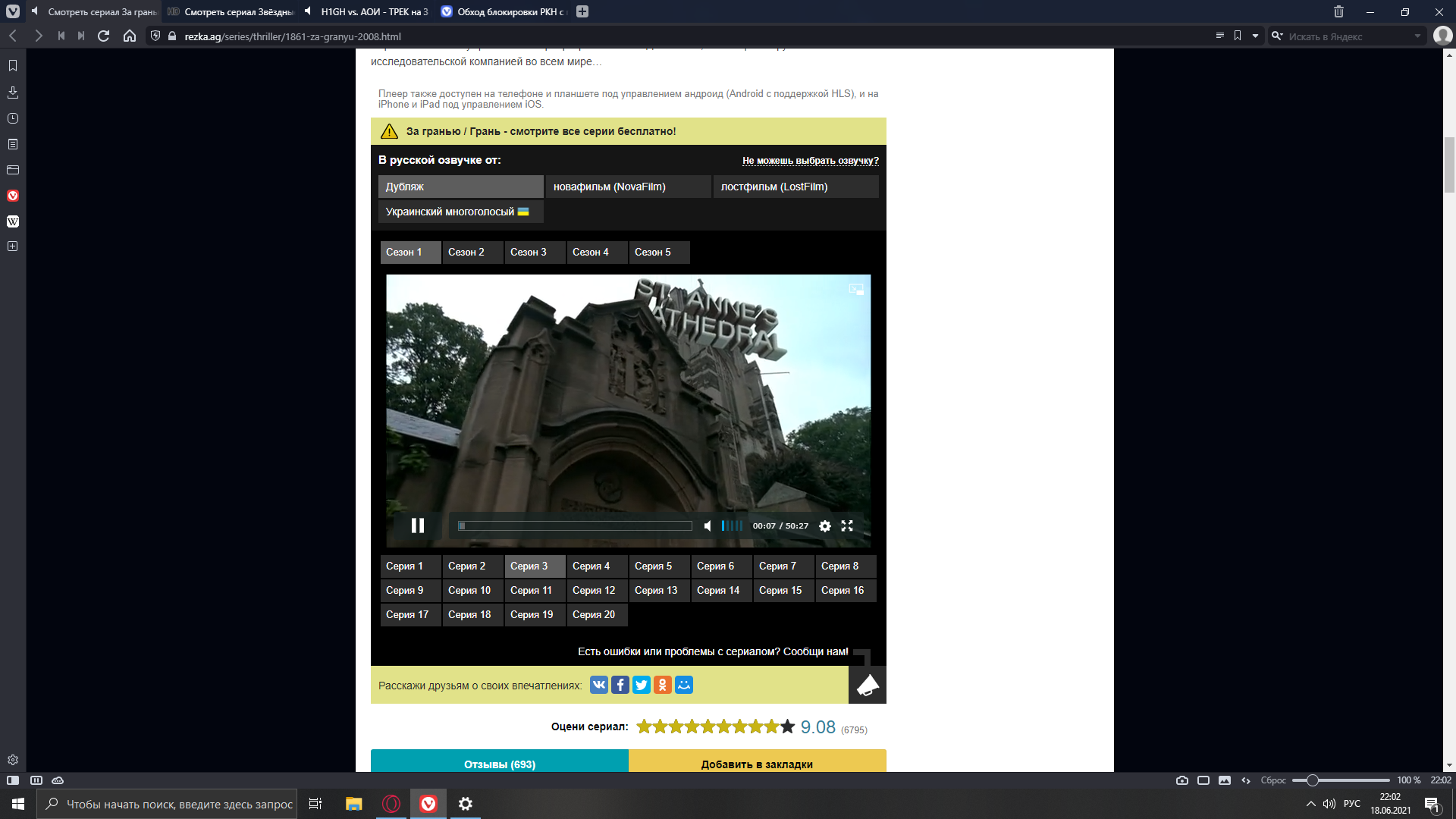
Task: Add a new web panel
Action: point(13,246)
